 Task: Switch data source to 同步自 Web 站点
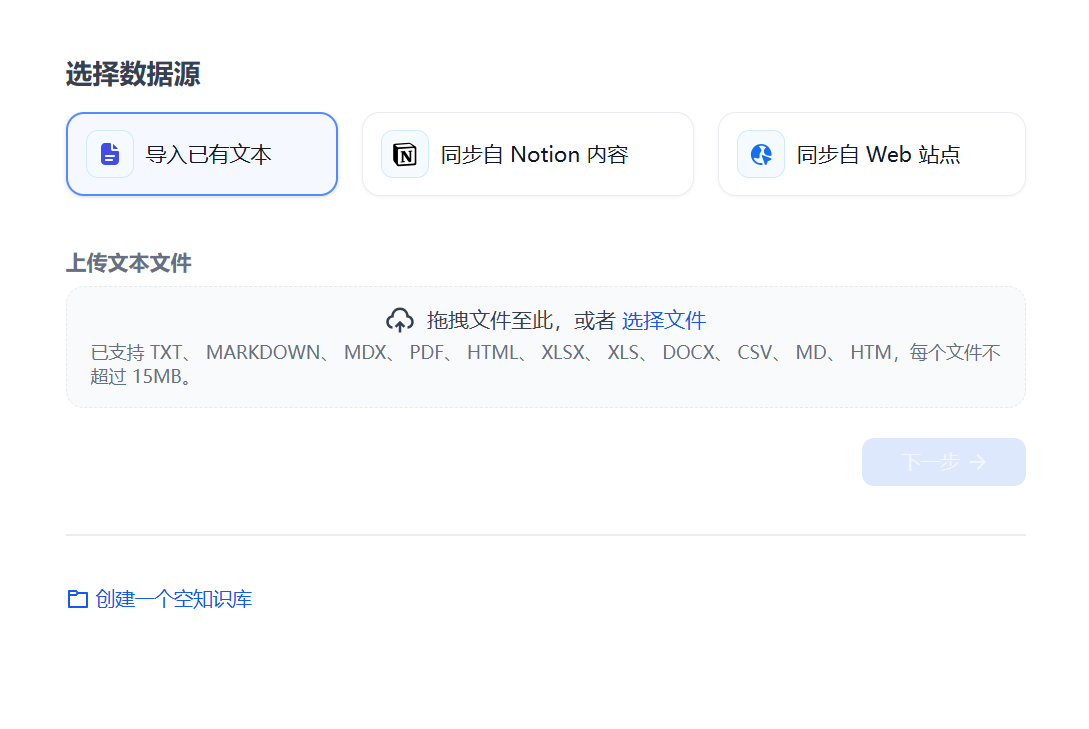click(x=878, y=155)
